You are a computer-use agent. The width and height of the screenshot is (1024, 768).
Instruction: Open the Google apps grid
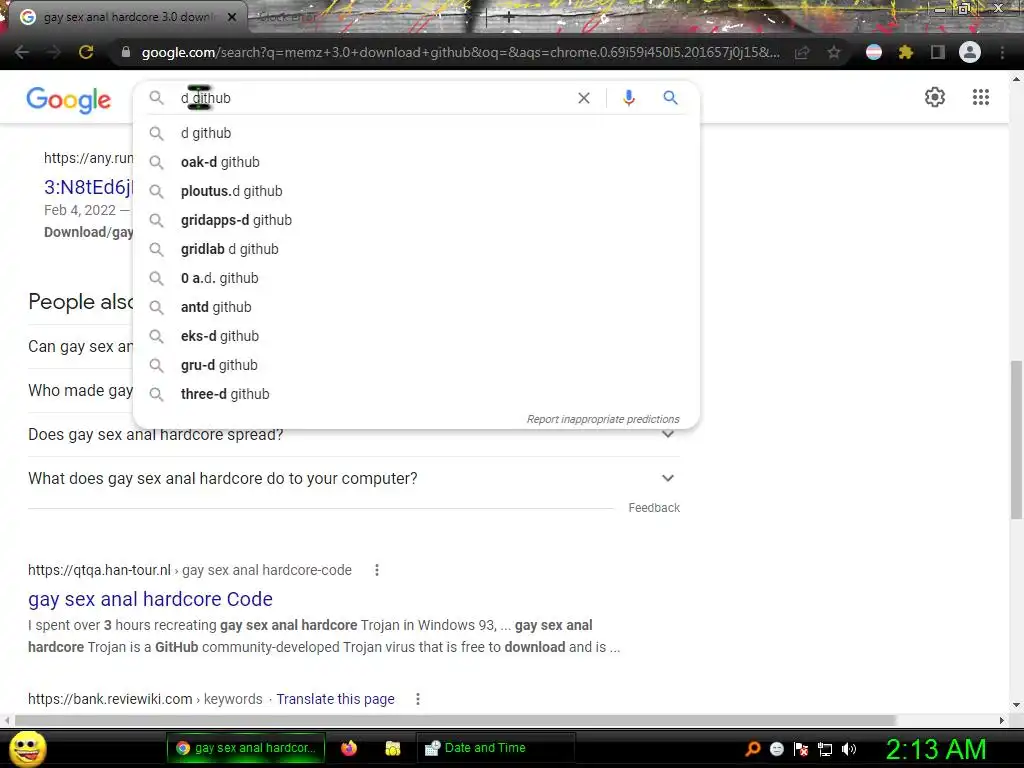[x=980, y=97]
